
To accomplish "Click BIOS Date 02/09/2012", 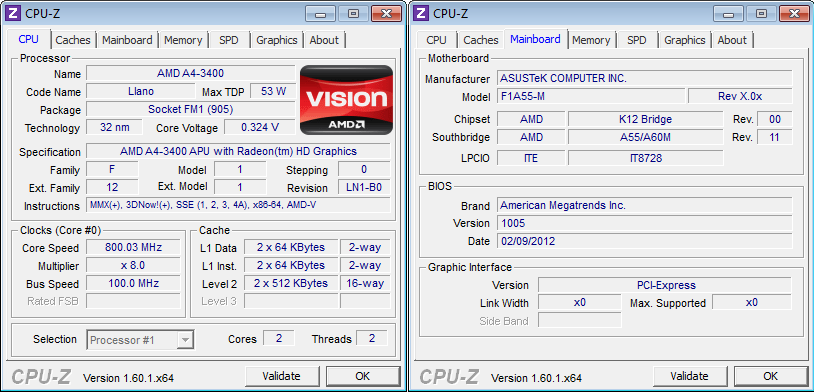I will pos(645,241).
